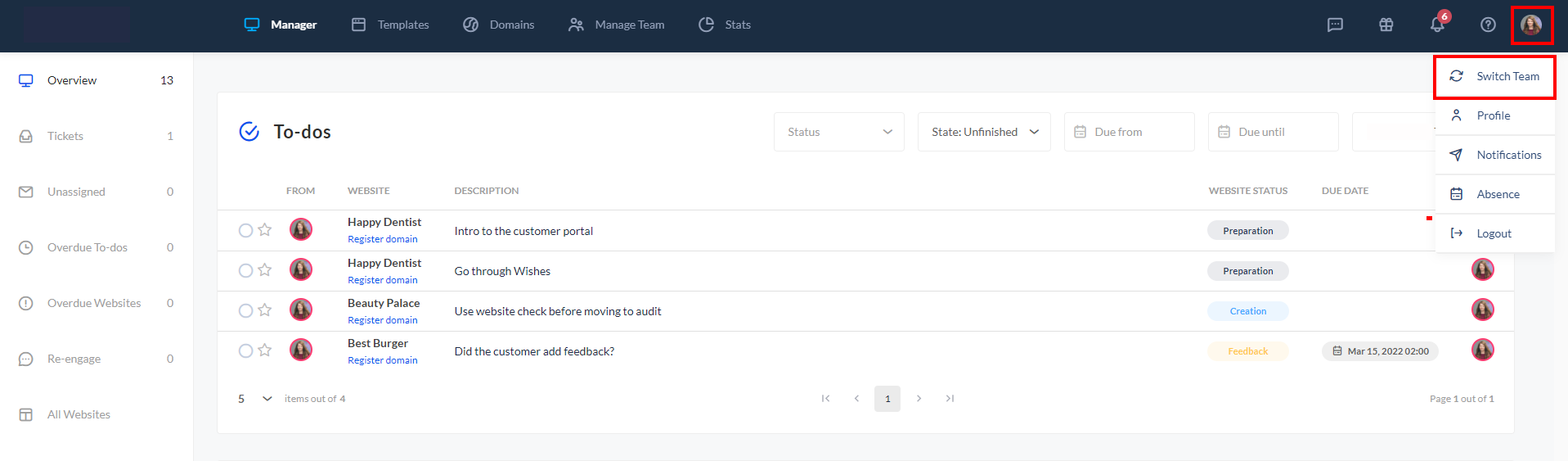Complete the Did the customer add feedback to-do
Viewport: 1568px width, 461px height.
click(x=245, y=351)
